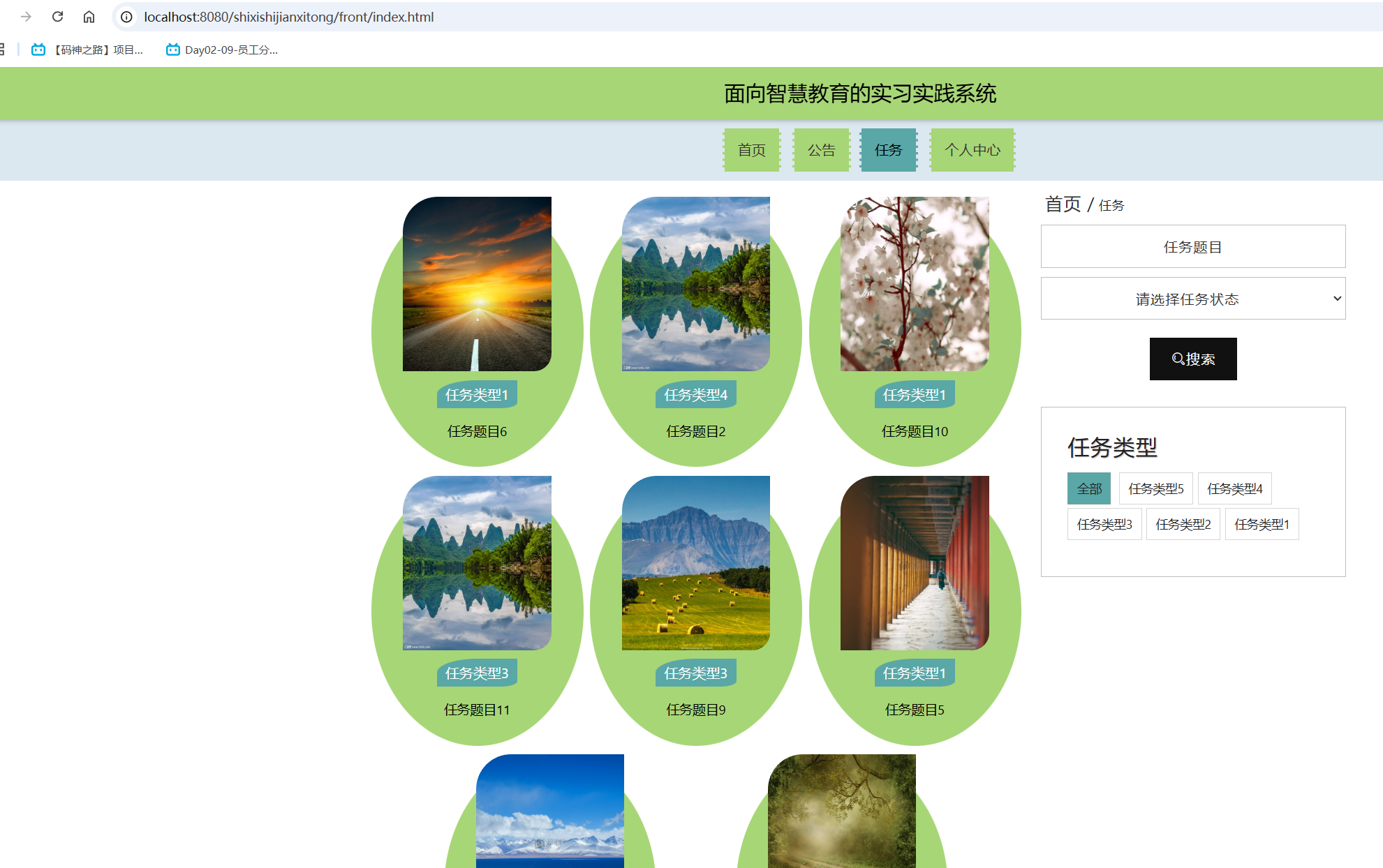Viewport: 1383px width, 868px height.
Task: Click 任务类型3 tag on 任务题目9 card
Action: pos(696,673)
